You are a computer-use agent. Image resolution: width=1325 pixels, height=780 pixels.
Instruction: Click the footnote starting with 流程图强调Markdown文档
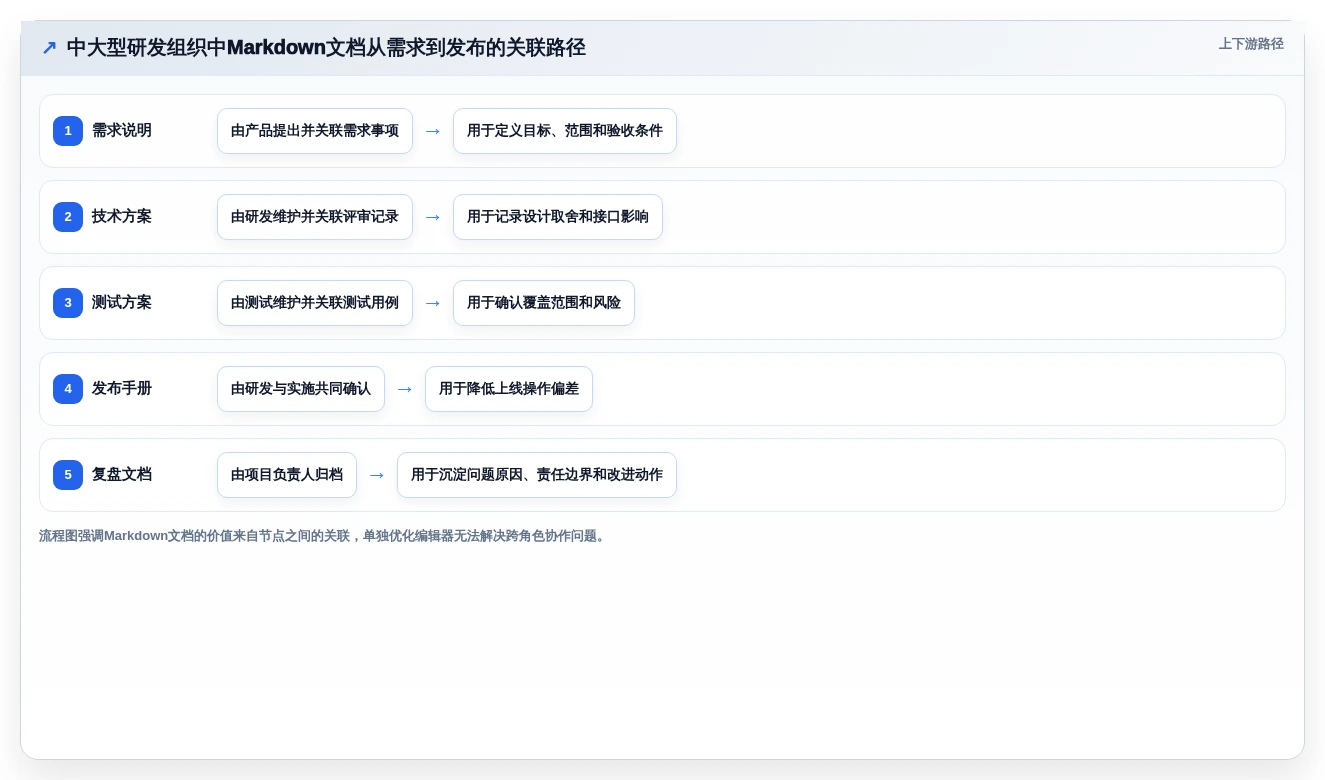click(x=324, y=536)
